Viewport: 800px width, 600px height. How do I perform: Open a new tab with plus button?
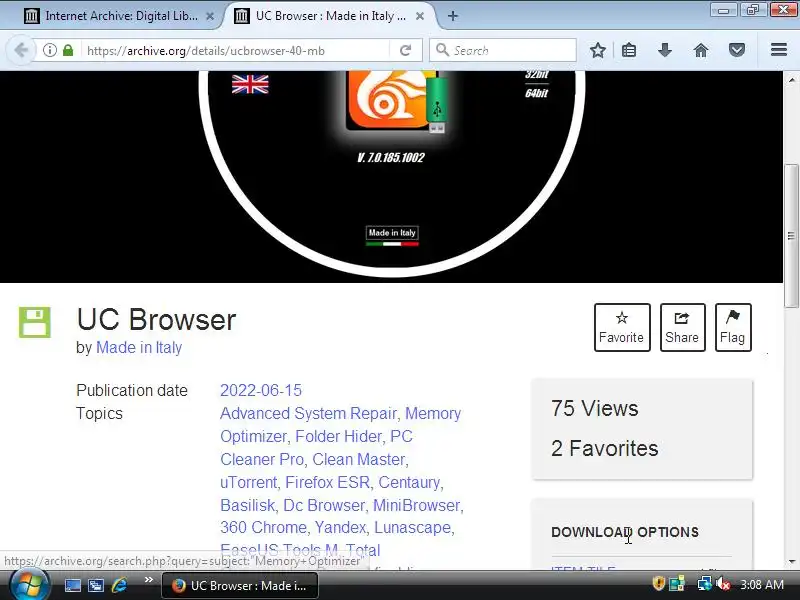click(453, 16)
